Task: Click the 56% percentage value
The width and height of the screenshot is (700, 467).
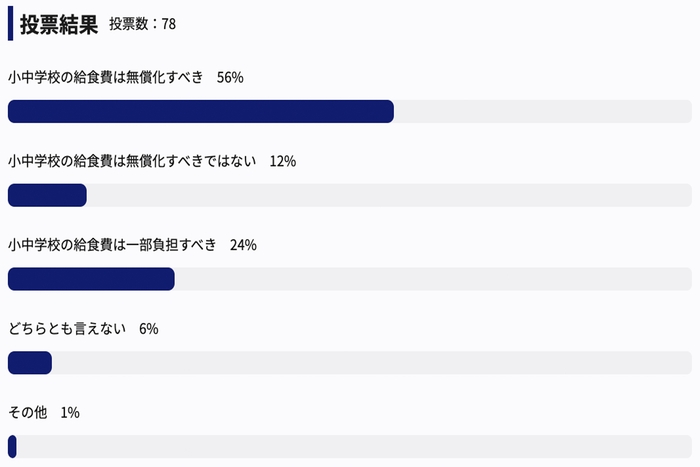Action: coord(230,77)
